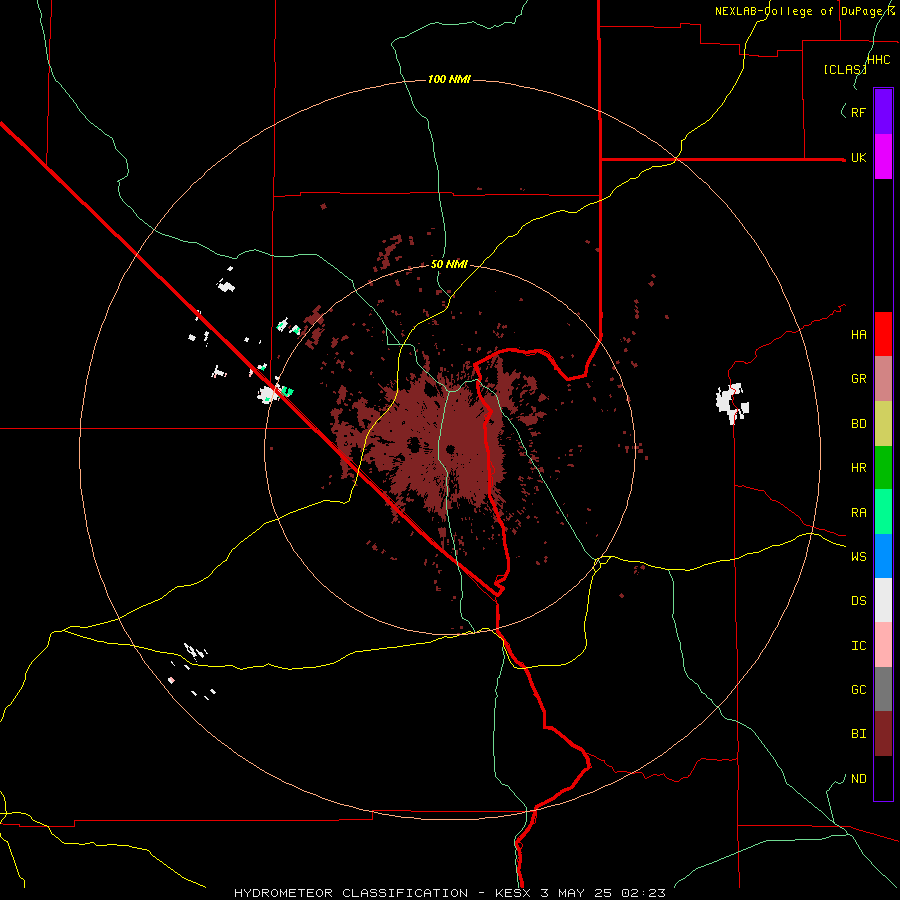Click the HHC product label
The height and width of the screenshot is (900, 900).
(x=879, y=60)
